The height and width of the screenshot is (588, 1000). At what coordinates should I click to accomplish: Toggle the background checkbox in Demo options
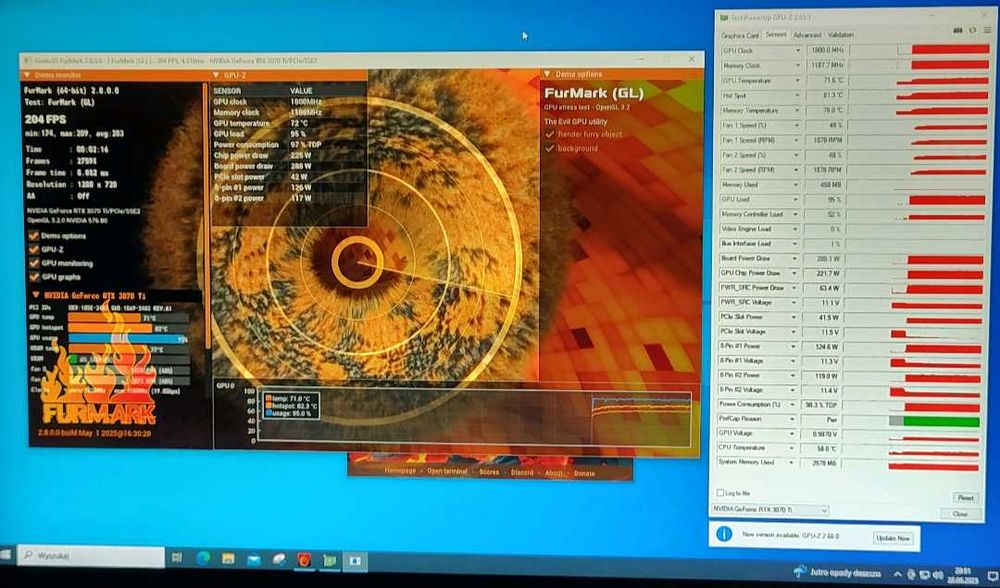click(x=550, y=149)
